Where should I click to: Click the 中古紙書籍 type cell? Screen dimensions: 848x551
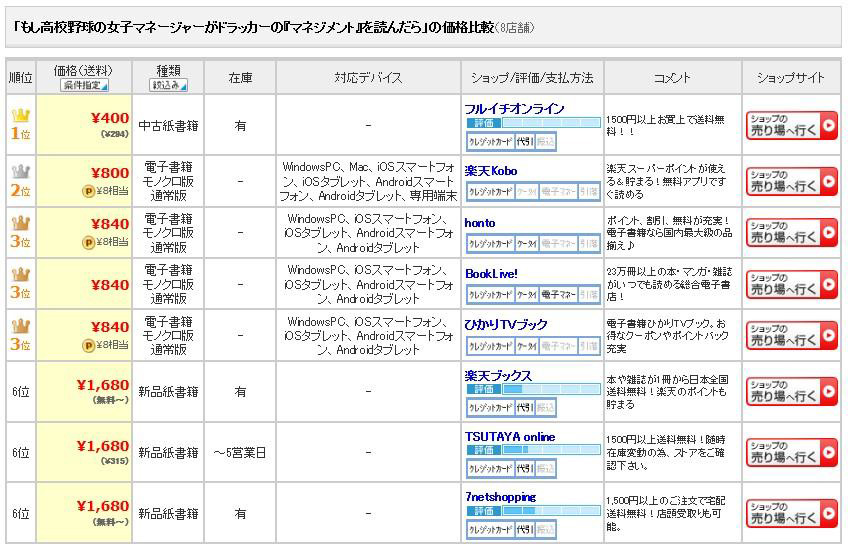pyautogui.click(x=168, y=125)
